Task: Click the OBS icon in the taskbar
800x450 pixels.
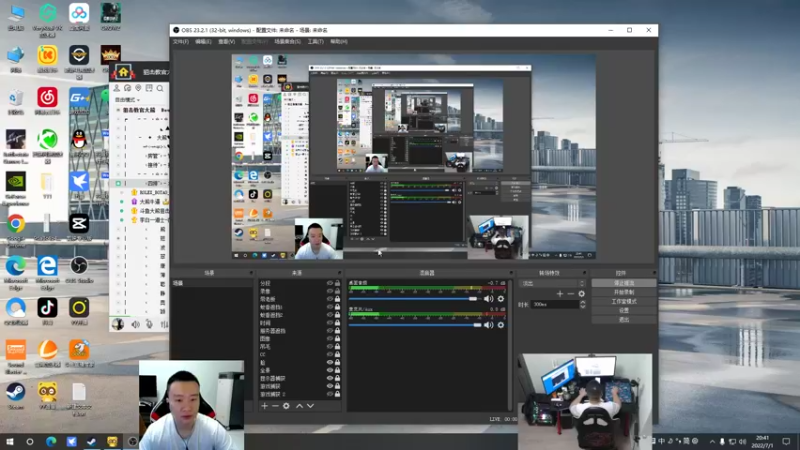Action: click(133, 442)
